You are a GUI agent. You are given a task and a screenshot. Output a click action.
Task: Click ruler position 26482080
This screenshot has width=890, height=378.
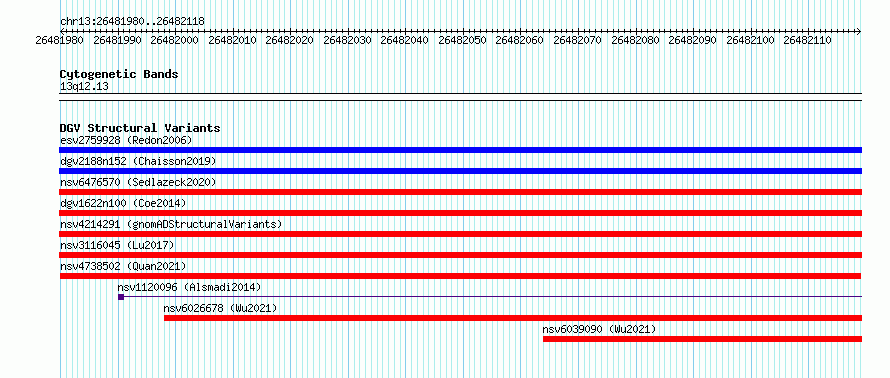pyautogui.click(x=635, y=41)
